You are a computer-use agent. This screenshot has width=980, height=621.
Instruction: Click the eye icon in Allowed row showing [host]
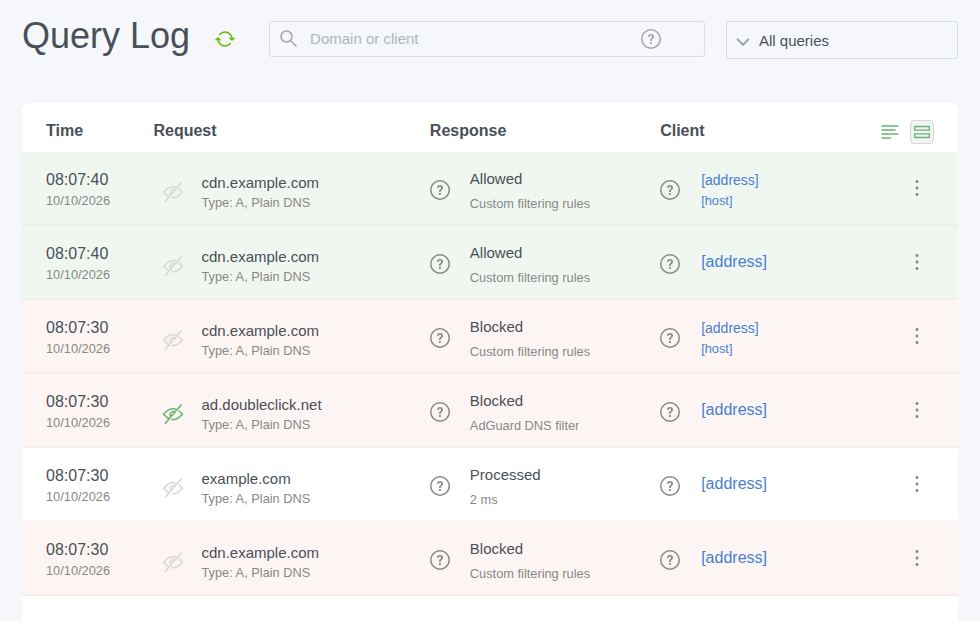173,192
